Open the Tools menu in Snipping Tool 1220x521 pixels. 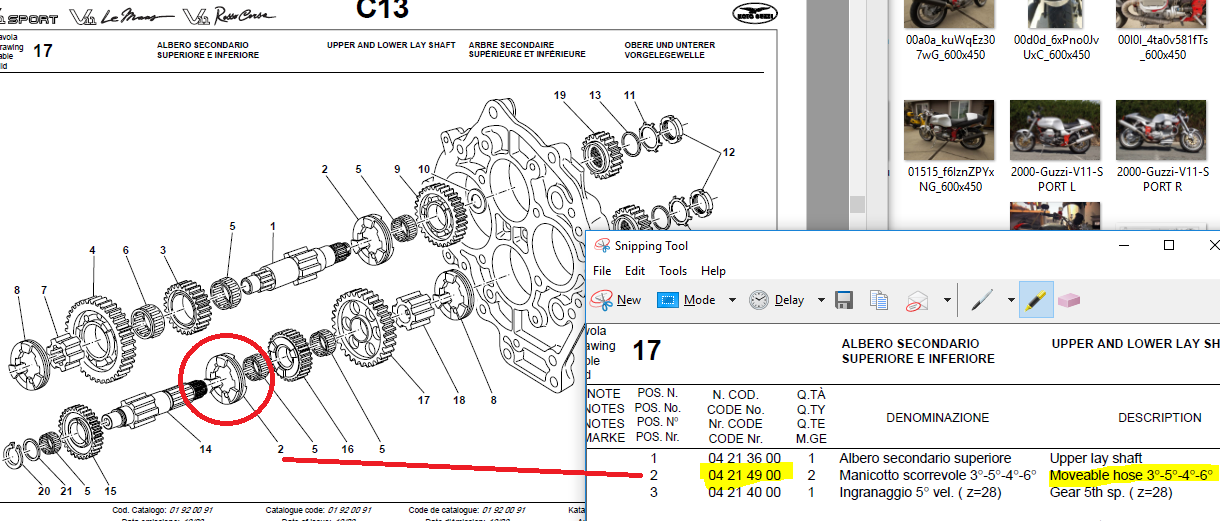click(673, 271)
